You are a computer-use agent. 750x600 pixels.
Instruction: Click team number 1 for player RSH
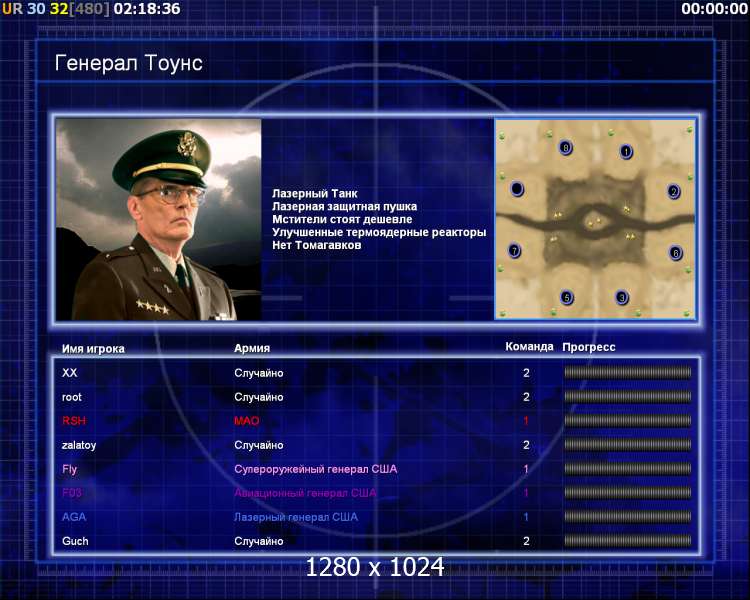526,421
